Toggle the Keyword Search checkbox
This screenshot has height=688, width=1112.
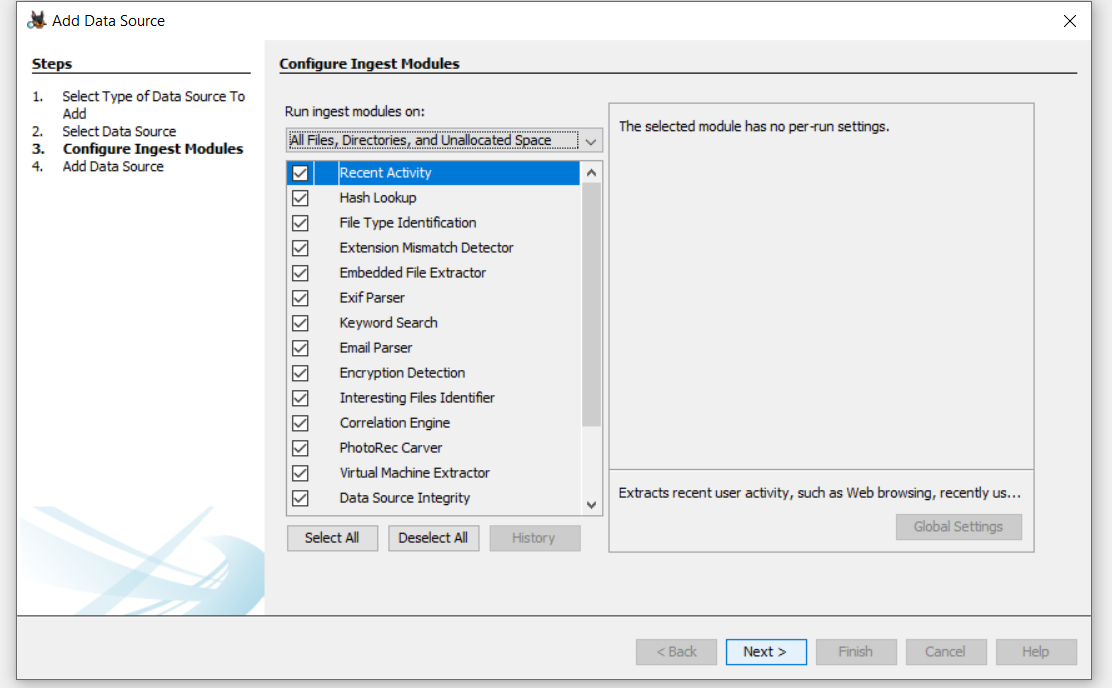[x=300, y=322]
